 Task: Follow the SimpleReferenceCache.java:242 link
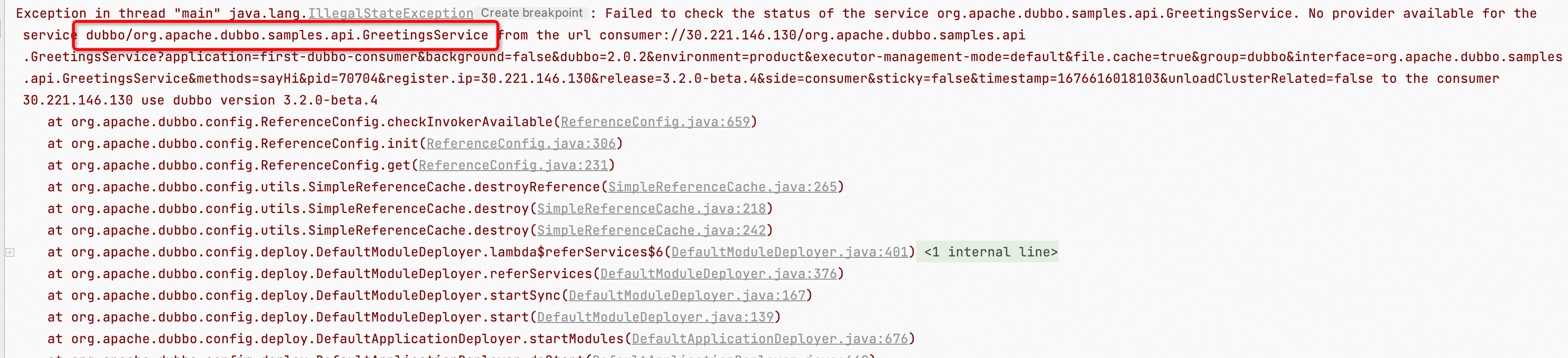tap(651, 230)
